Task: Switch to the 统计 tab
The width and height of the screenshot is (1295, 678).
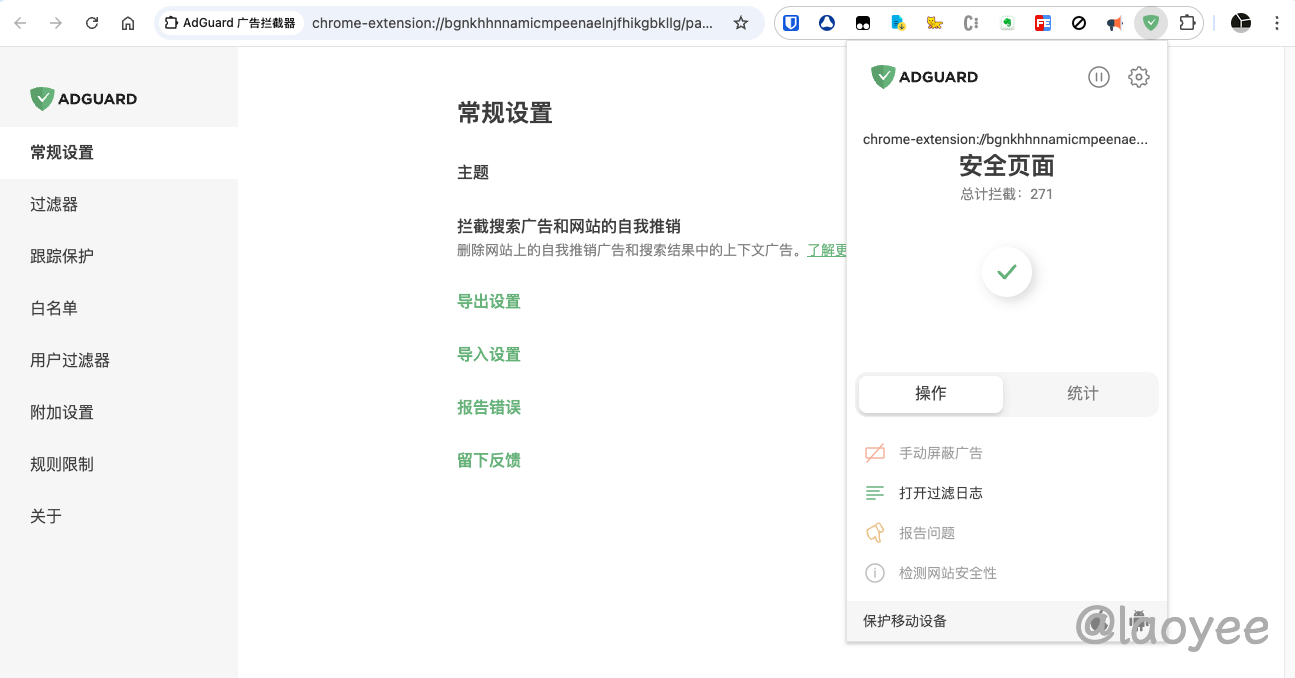Action: point(1082,394)
